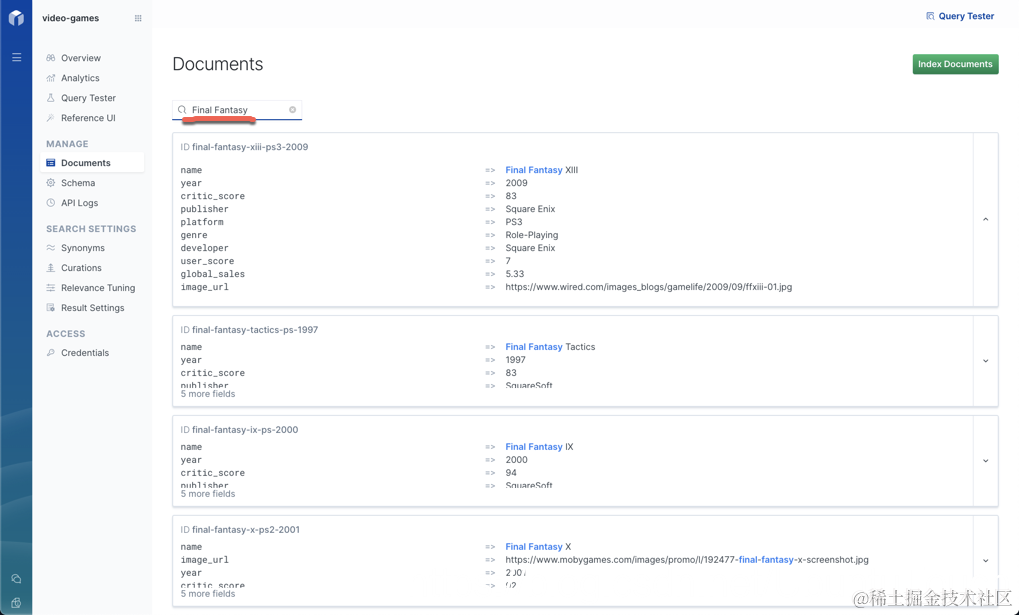Open API Logs

click(79, 203)
